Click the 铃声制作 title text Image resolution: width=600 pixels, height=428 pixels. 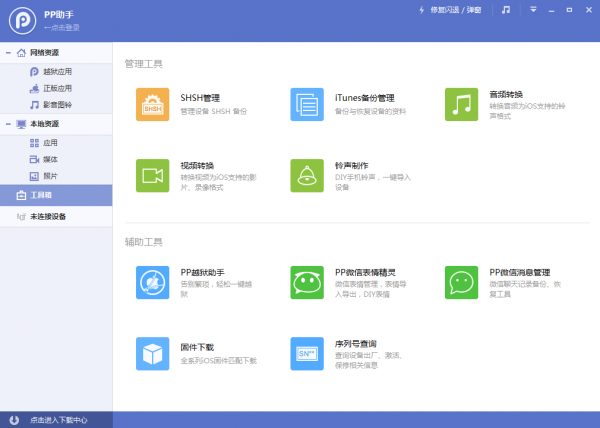(351, 166)
